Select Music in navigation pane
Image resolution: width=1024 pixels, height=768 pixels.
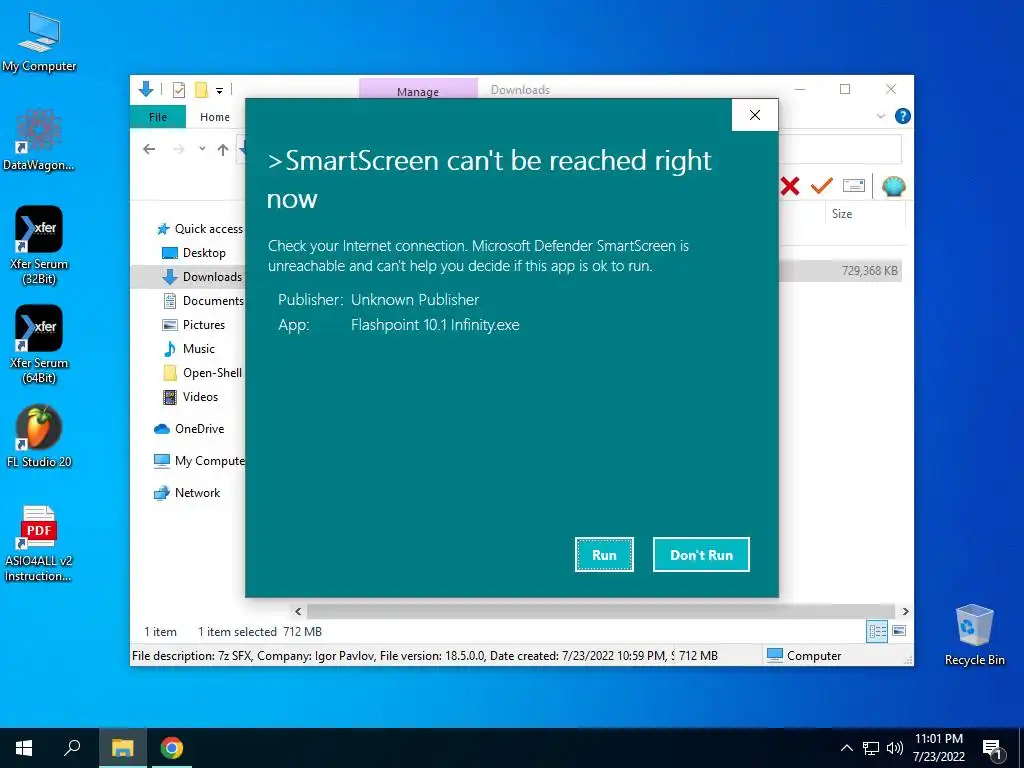coord(189,349)
